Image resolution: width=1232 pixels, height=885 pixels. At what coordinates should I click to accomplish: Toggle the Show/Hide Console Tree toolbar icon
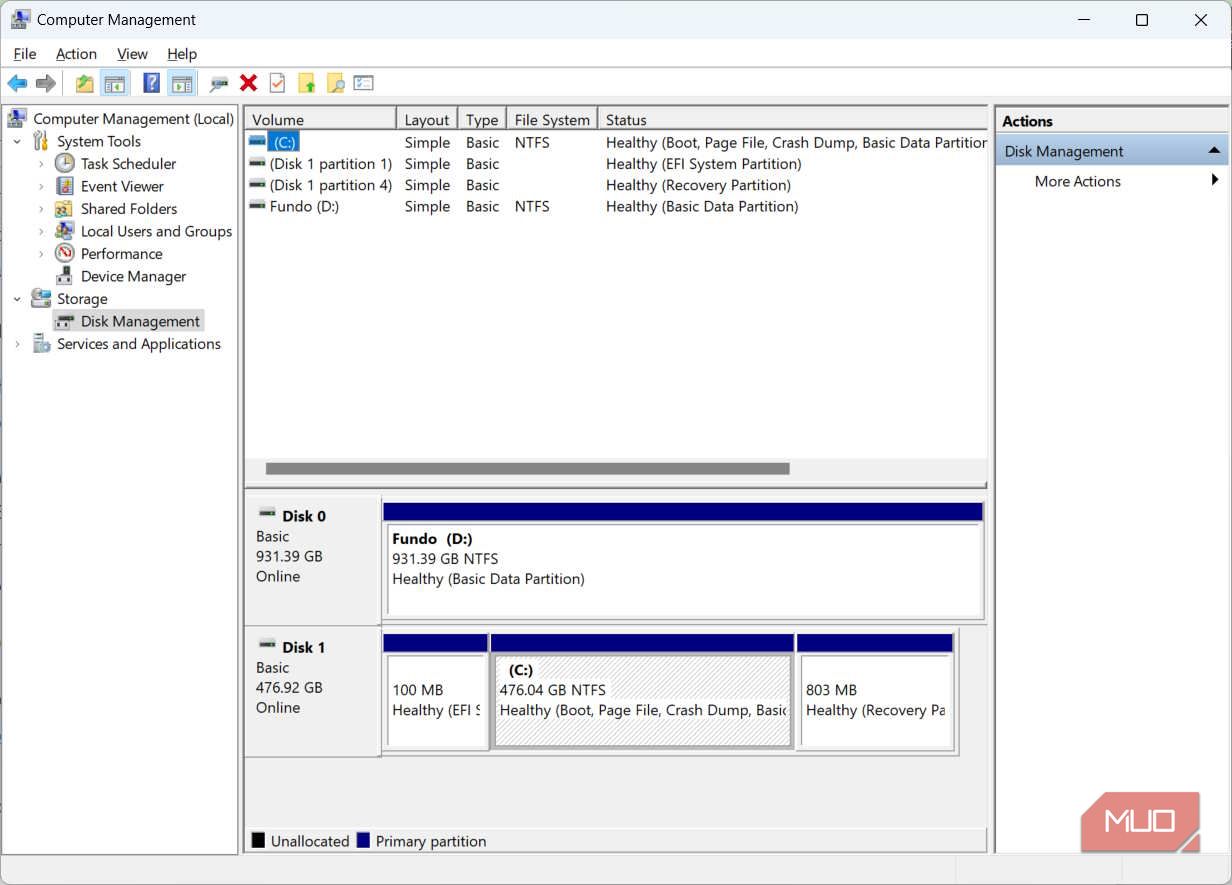coord(116,83)
